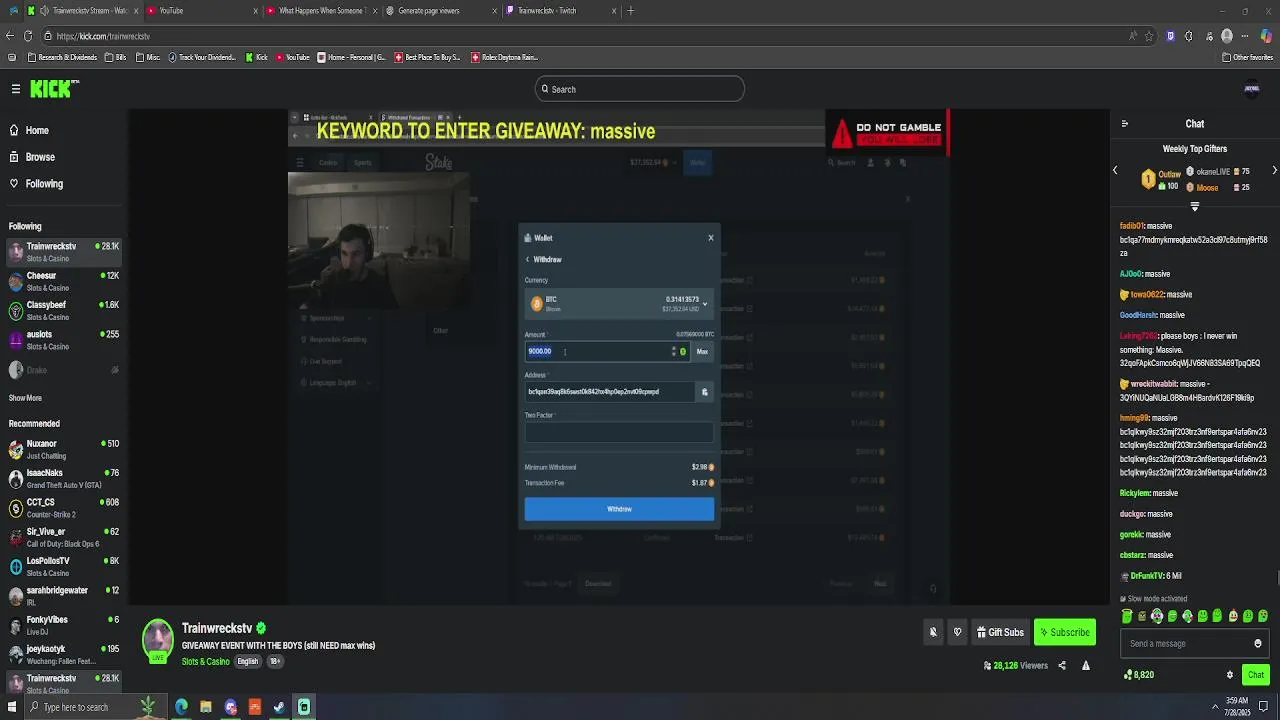
Task: Send the message with the Chat button
Action: (x=1256, y=675)
